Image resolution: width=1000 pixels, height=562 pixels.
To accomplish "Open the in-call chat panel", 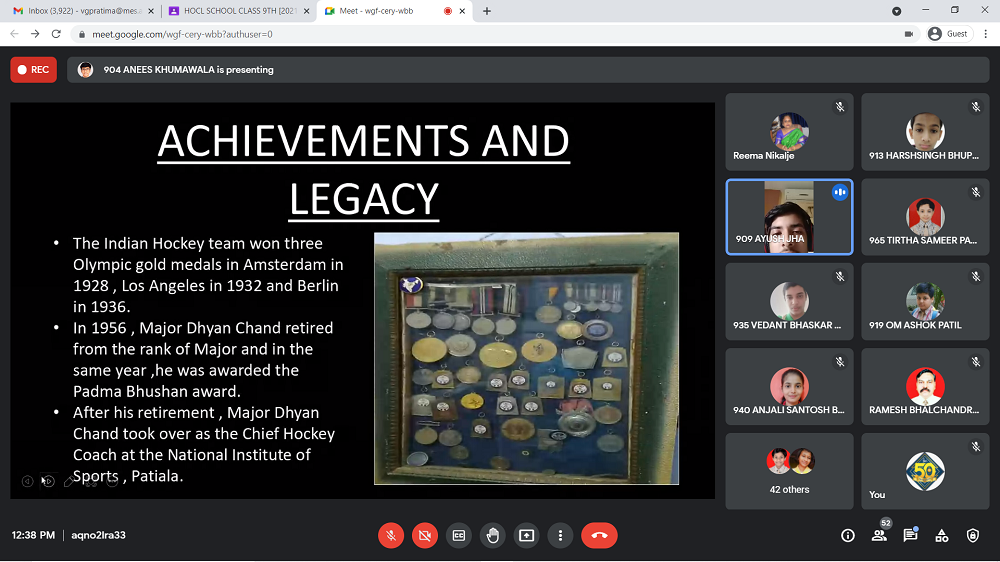I will tap(910, 535).
